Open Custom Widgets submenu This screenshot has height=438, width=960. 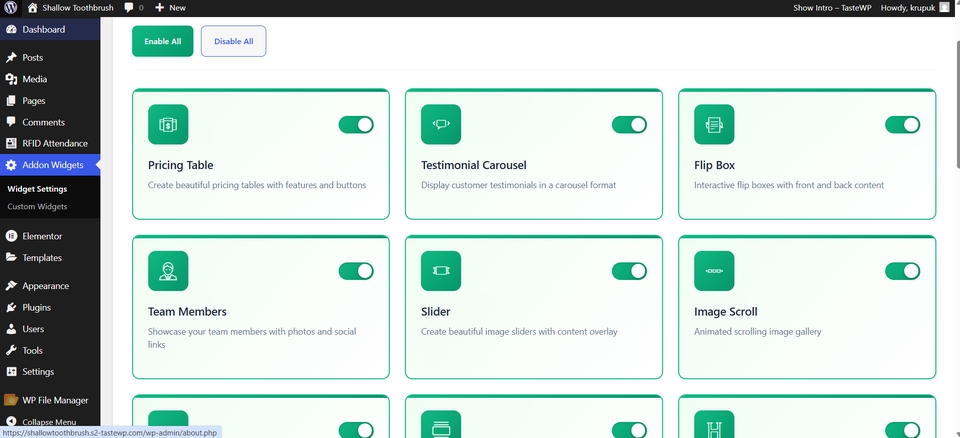(37, 206)
